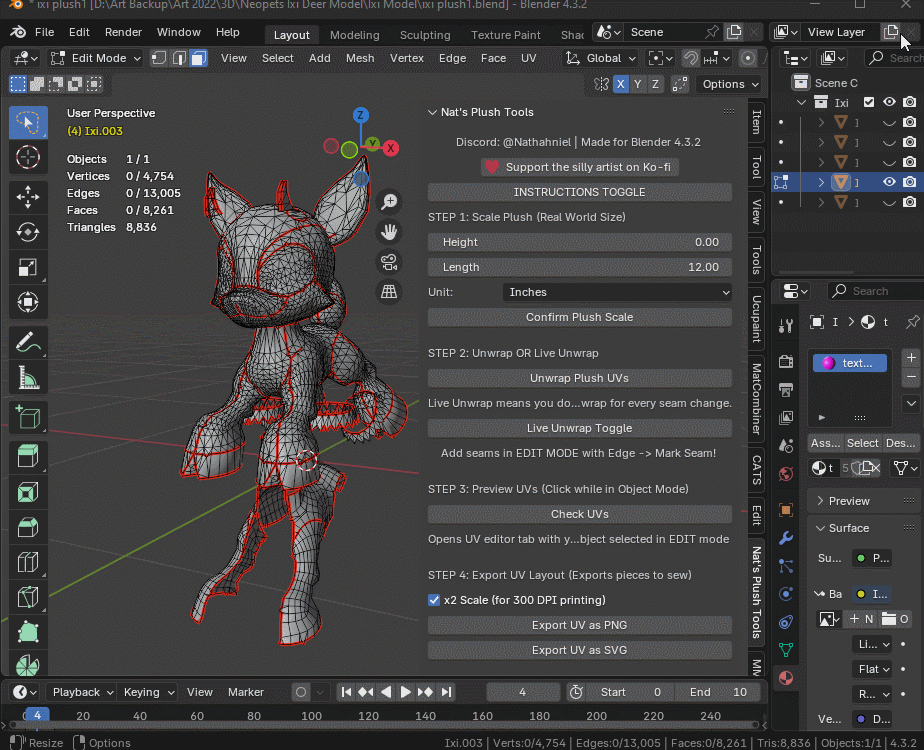Select the Poly Build tool

[28, 633]
